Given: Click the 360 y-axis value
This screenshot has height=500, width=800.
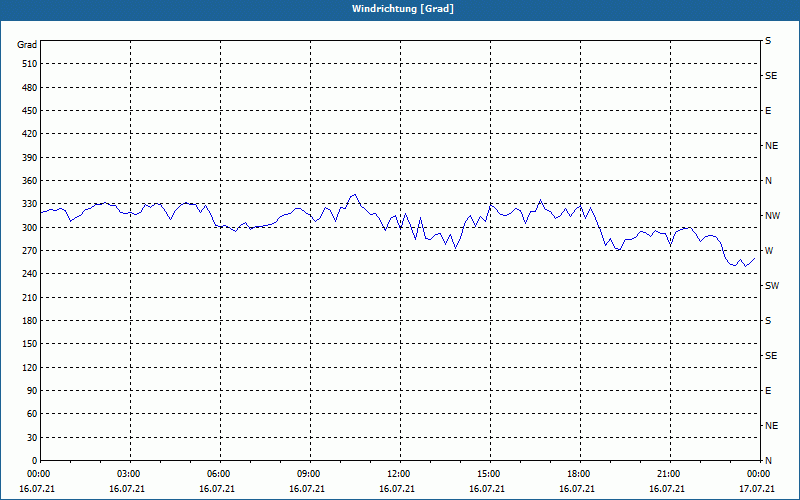Looking at the screenshot, I should click(30, 181).
